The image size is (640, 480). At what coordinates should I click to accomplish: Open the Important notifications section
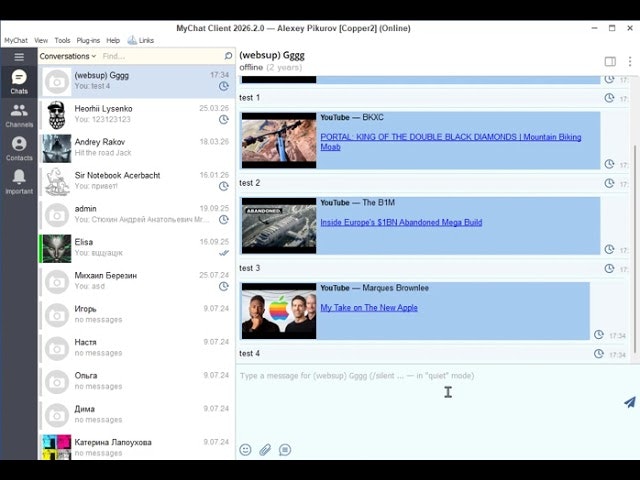[19, 182]
